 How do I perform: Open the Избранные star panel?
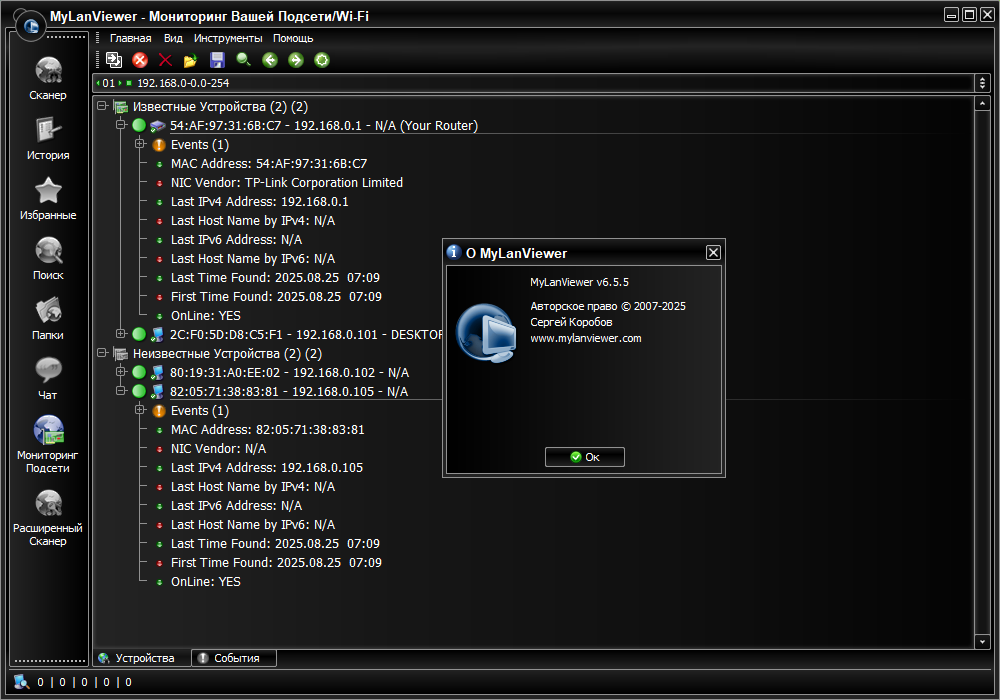(48, 198)
